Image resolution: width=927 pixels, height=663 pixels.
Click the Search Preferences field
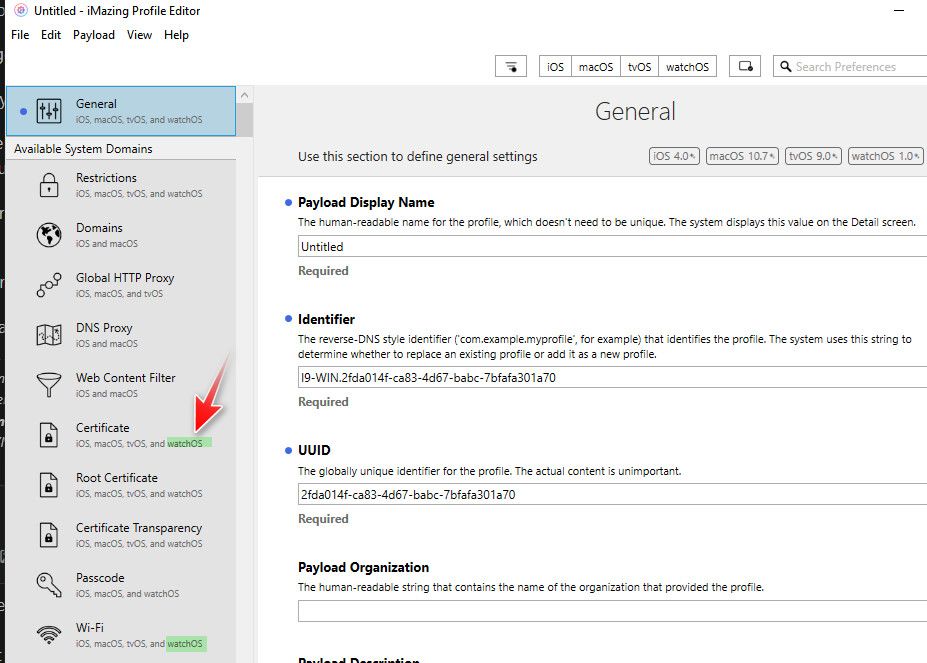click(855, 67)
